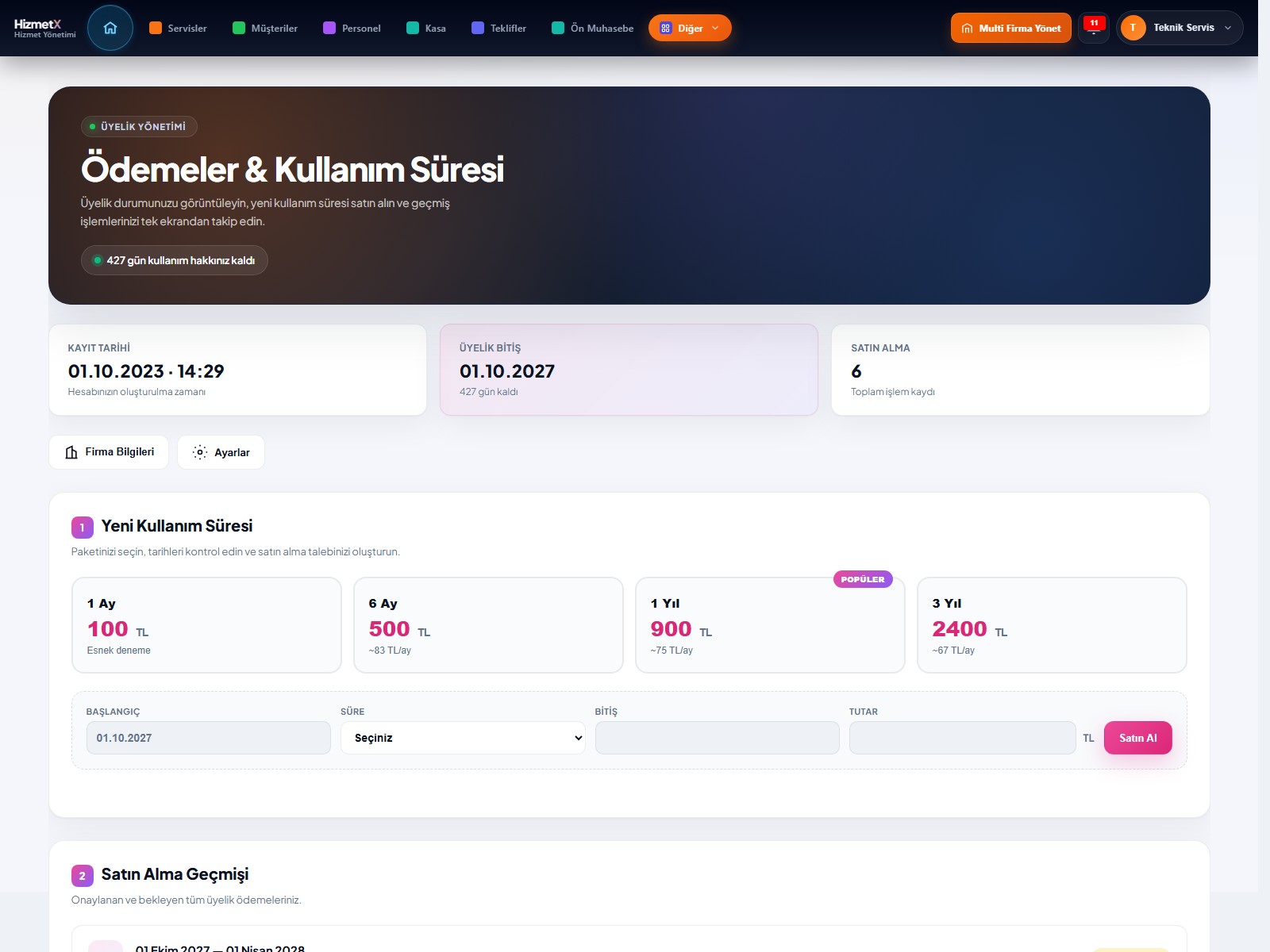
Task: Click step 2 badge beside Satın Alma Geçmişi
Action: 83,876
